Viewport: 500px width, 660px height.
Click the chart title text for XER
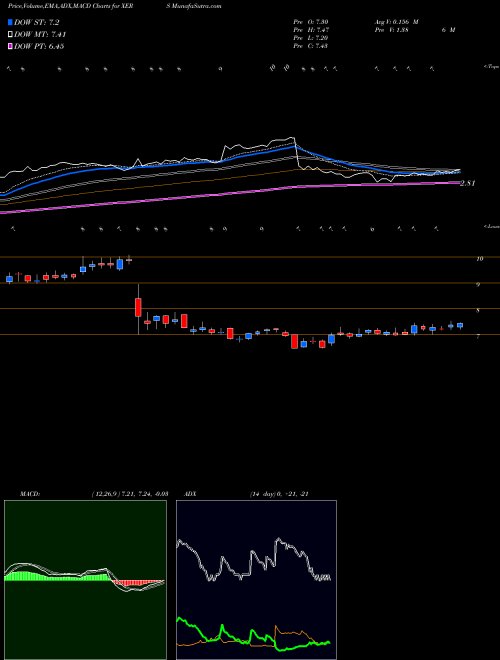point(71,6)
